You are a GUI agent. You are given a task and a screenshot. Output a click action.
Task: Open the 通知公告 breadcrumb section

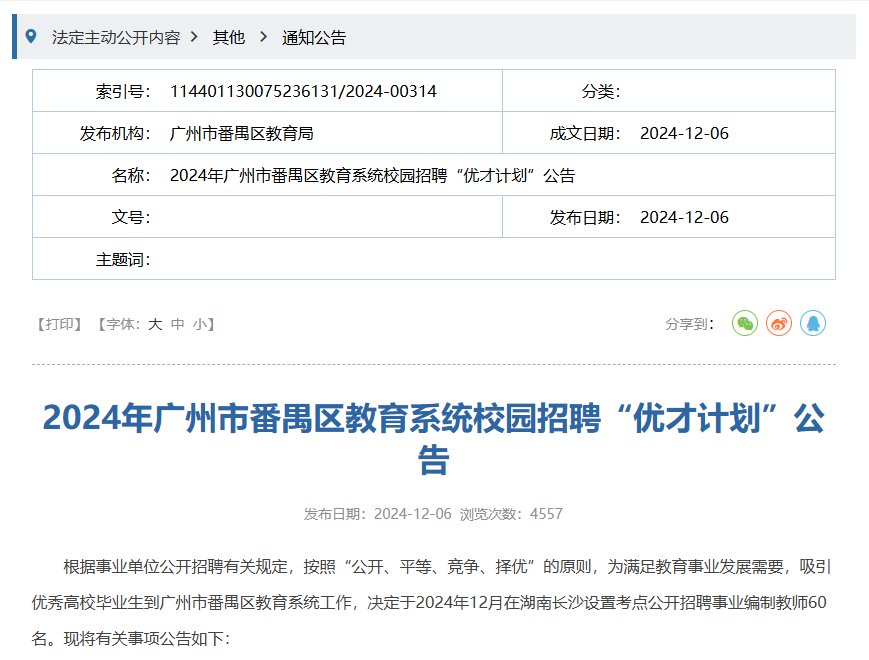(314, 38)
